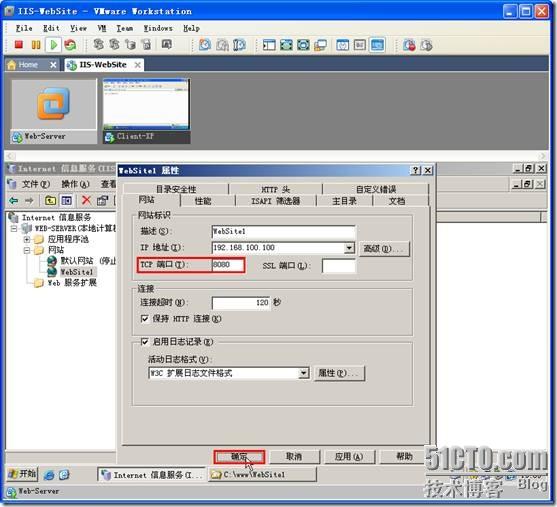Click the highlighted console view icon
The height and width of the screenshot is (507, 557).
[377, 45]
